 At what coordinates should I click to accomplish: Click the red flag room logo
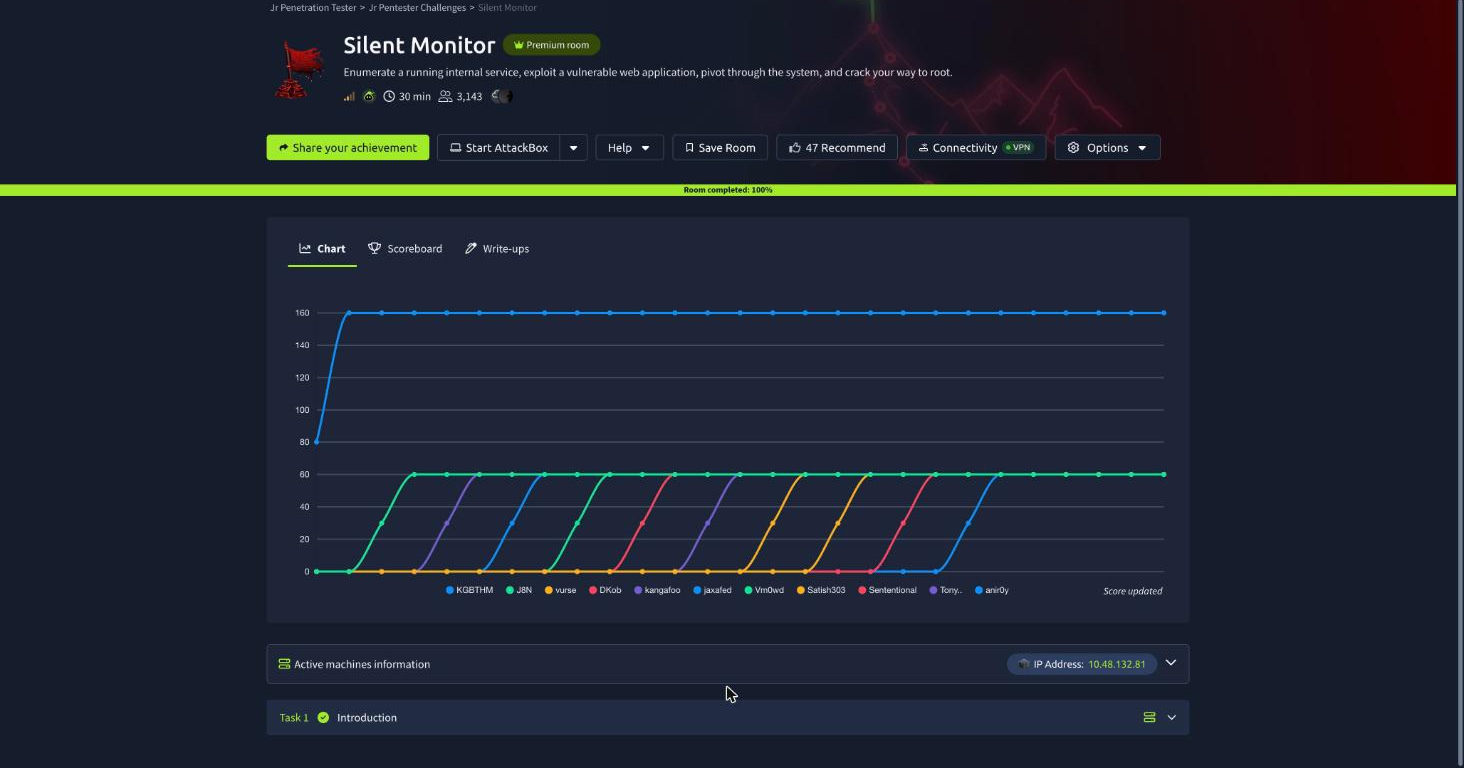300,69
